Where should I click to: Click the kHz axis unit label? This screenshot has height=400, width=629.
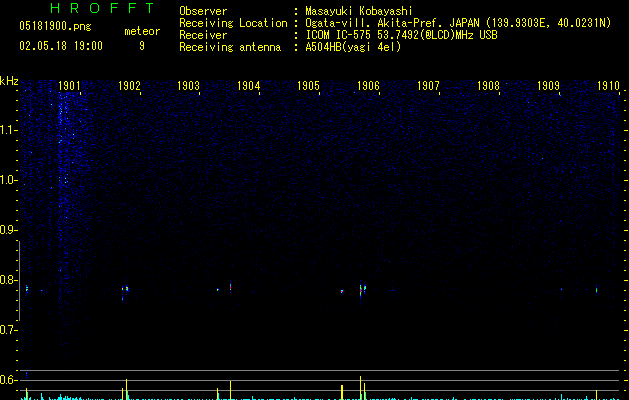coord(9,81)
